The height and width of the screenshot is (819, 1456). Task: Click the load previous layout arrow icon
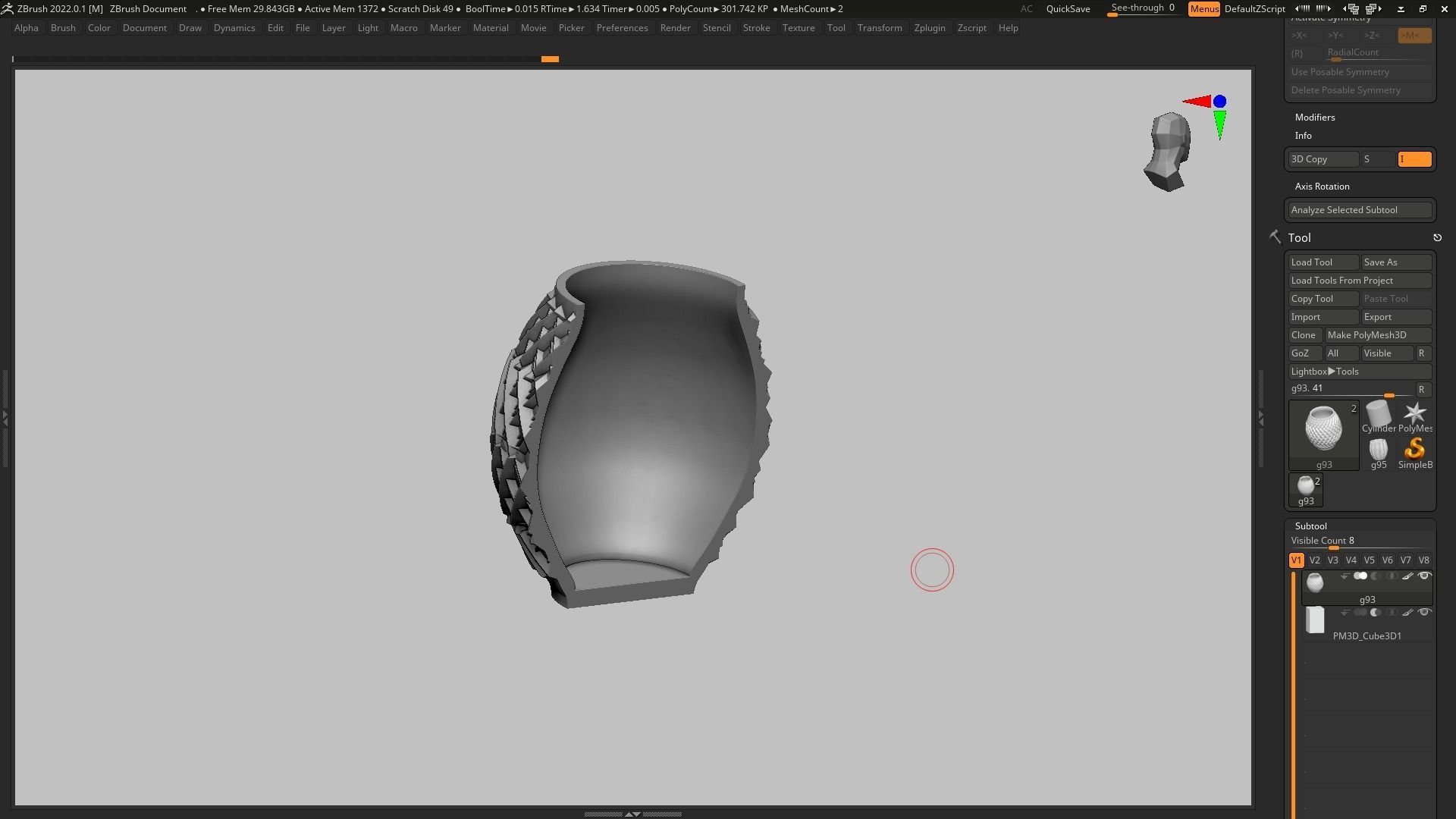1302,8
